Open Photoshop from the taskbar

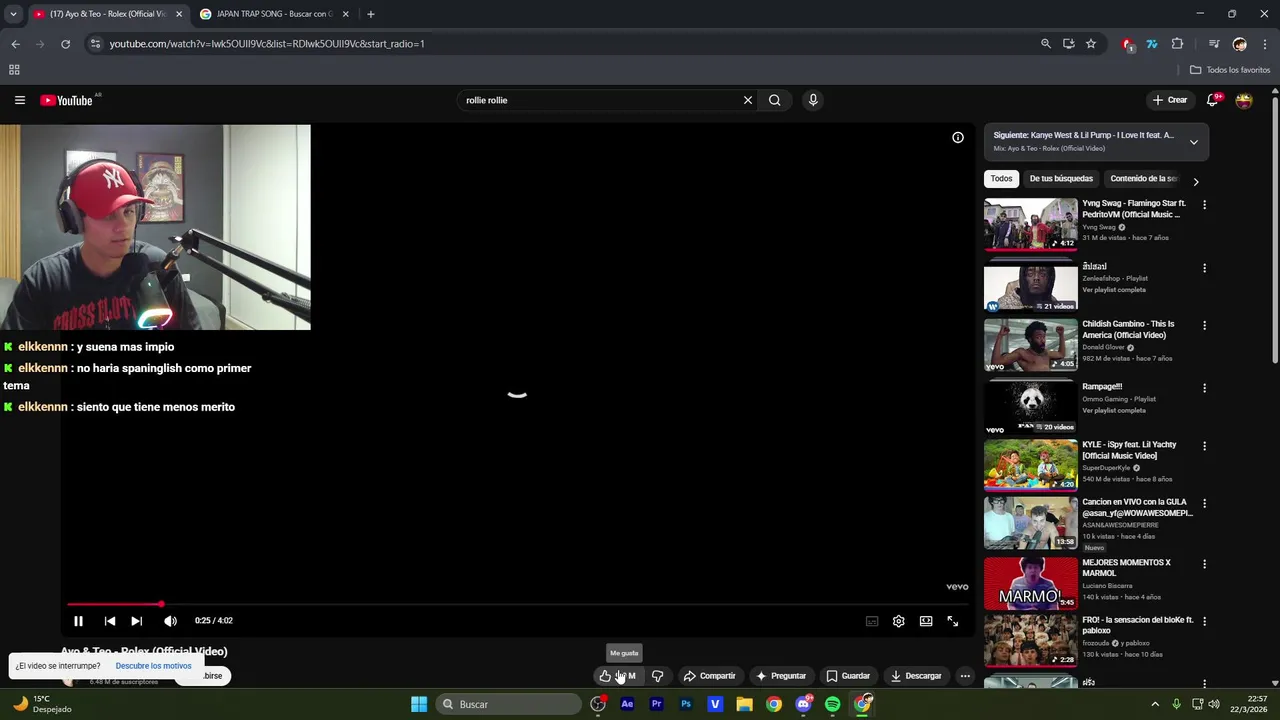[x=686, y=704]
